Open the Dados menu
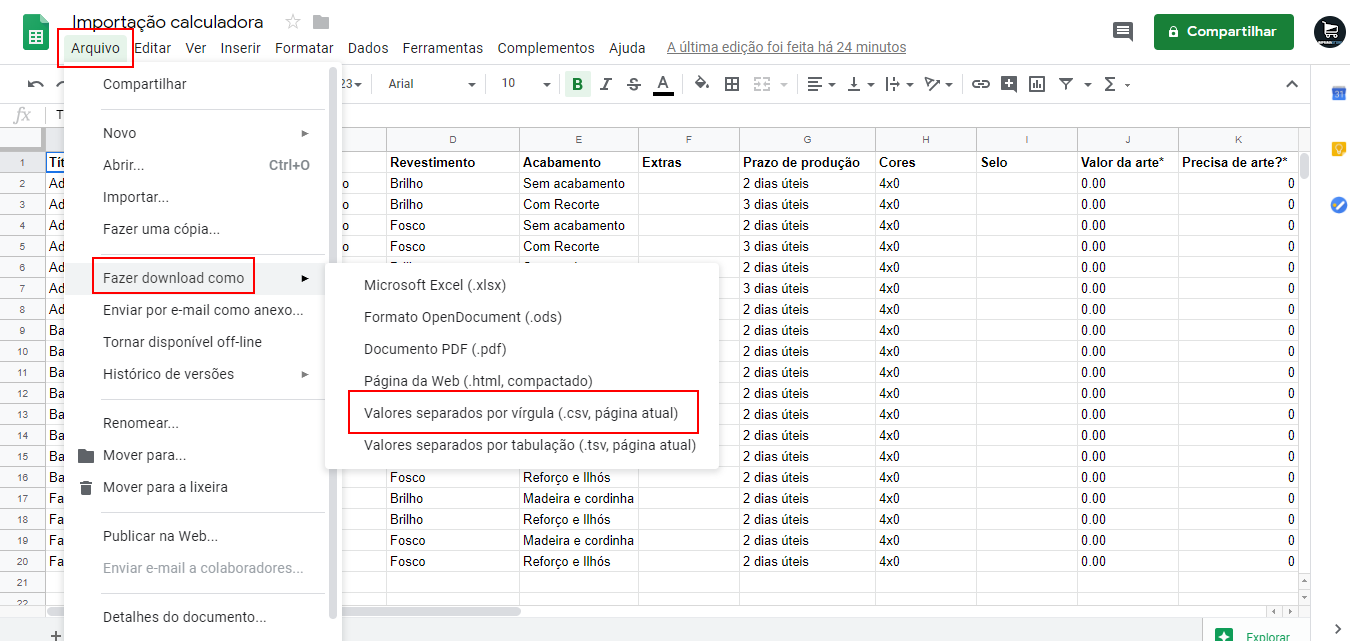1350x641 pixels. 368,48
